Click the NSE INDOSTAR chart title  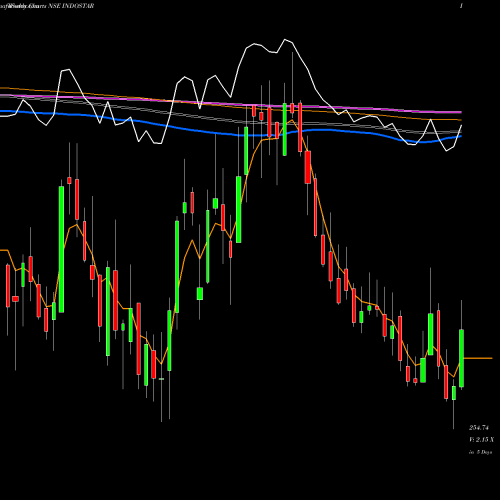(x=71, y=6)
